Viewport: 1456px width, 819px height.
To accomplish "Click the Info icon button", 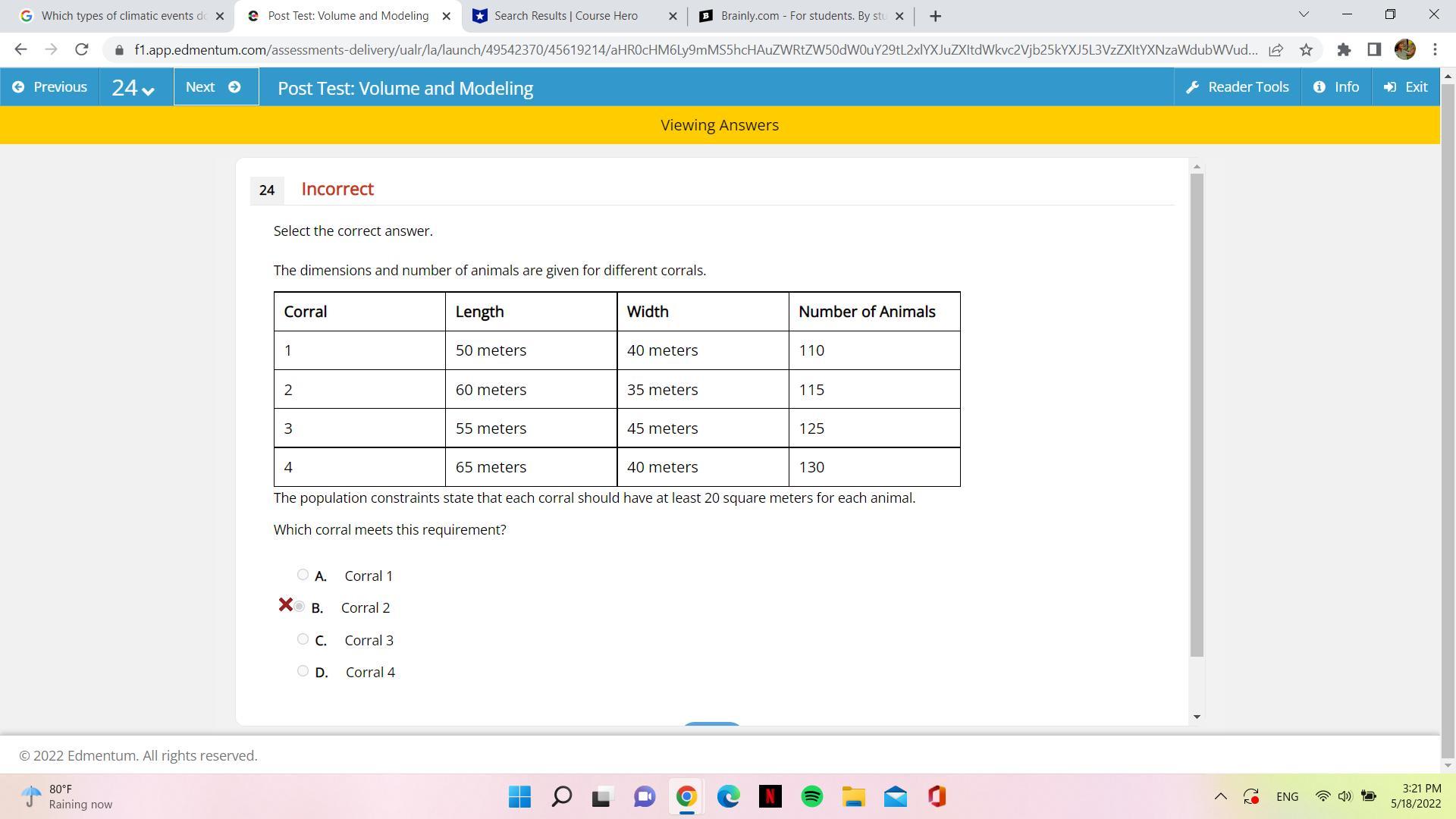I will [1335, 87].
